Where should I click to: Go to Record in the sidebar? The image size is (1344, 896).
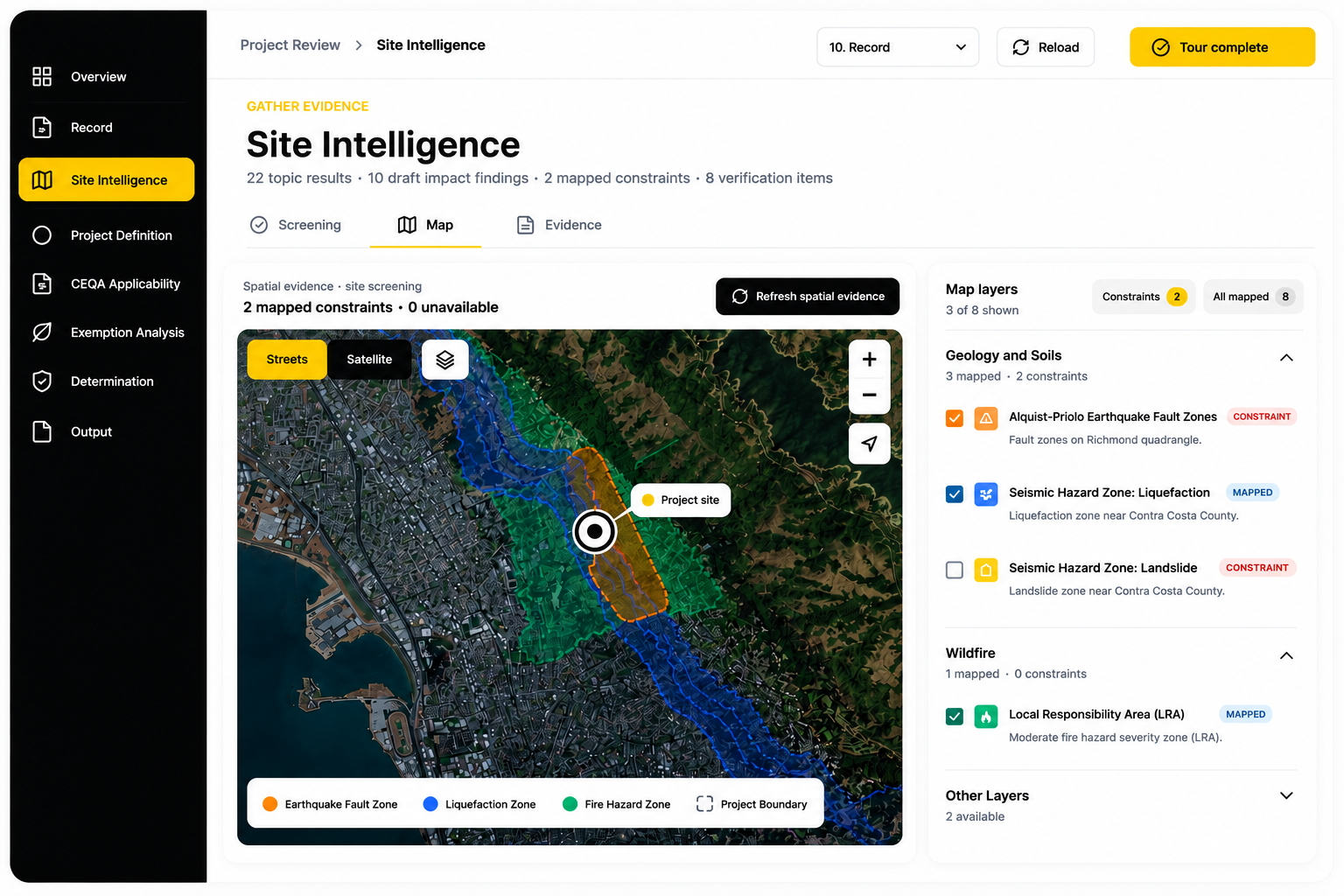tap(106, 128)
